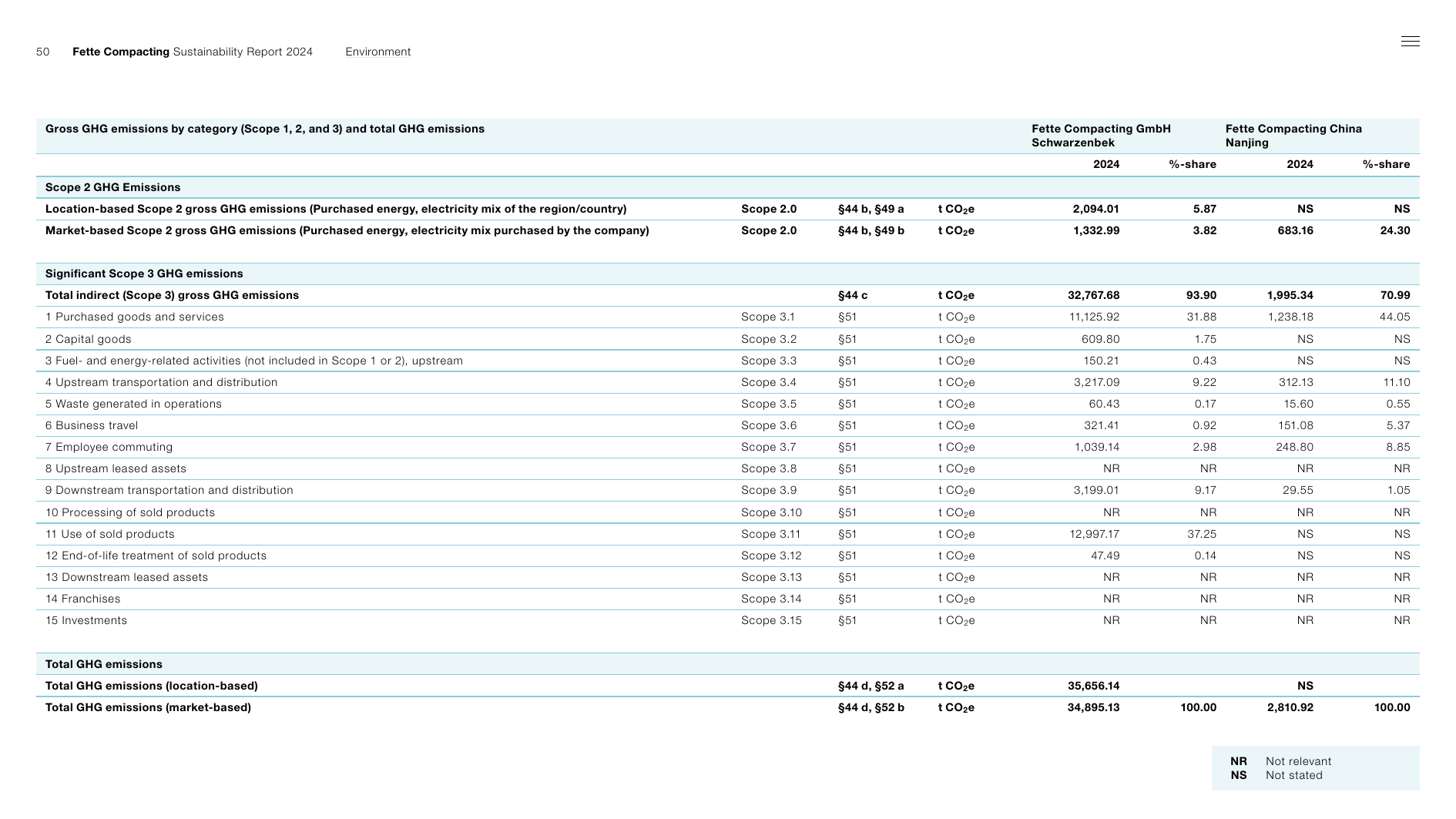Viewport: 1456px width, 819px height.
Task: Select the page number 50
Action: 42,52
